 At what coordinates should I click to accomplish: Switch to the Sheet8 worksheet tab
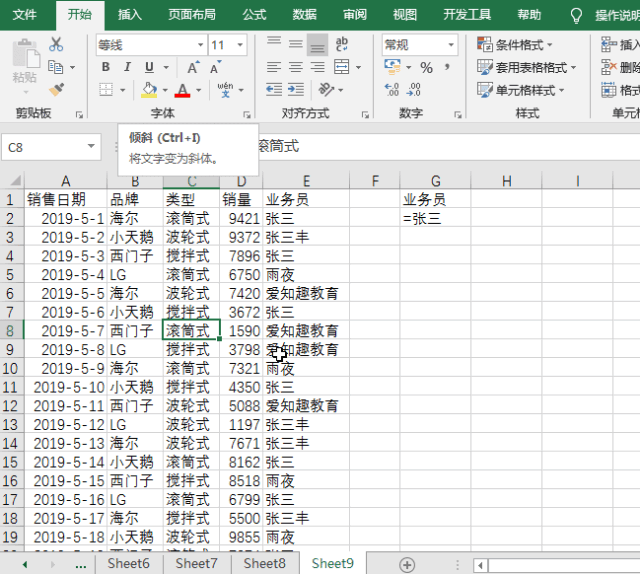[x=264, y=564]
